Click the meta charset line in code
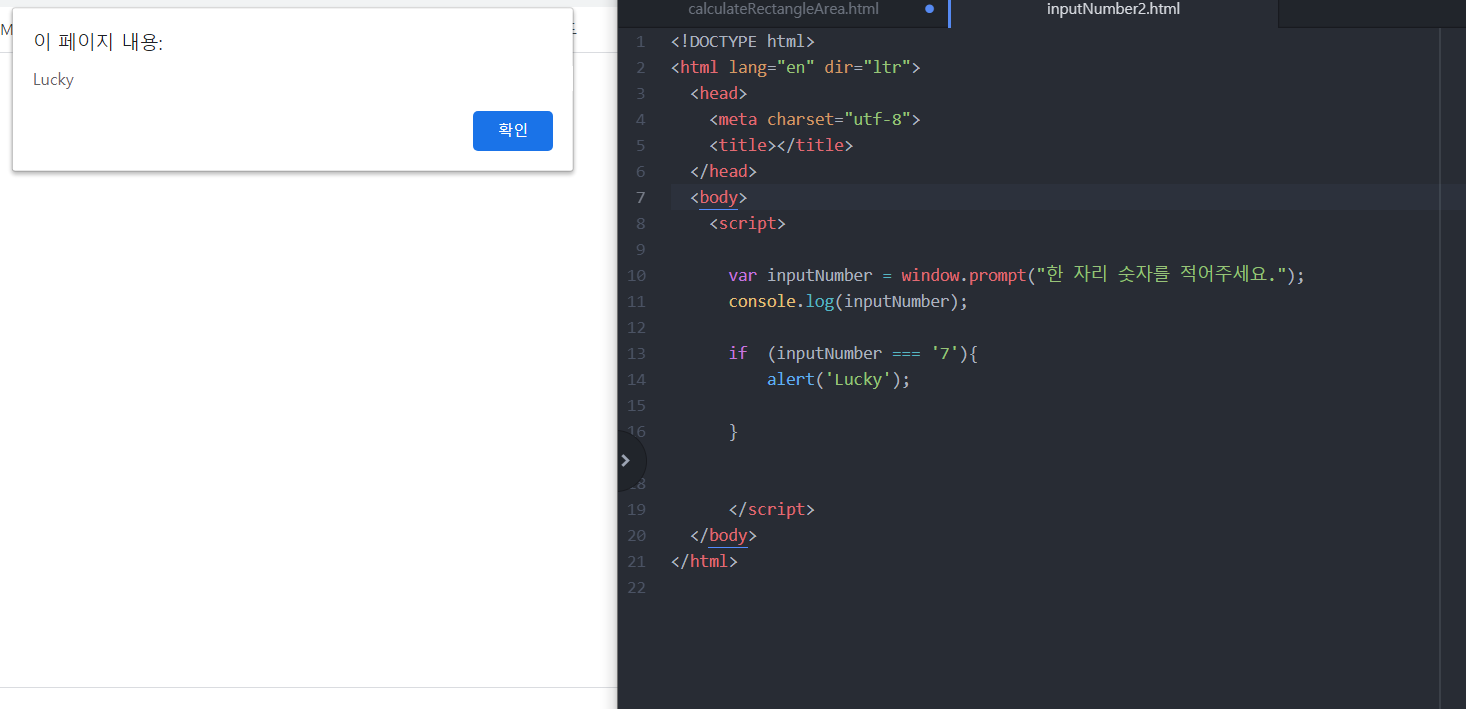Viewport: 1466px width, 709px height. click(x=814, y=119)
